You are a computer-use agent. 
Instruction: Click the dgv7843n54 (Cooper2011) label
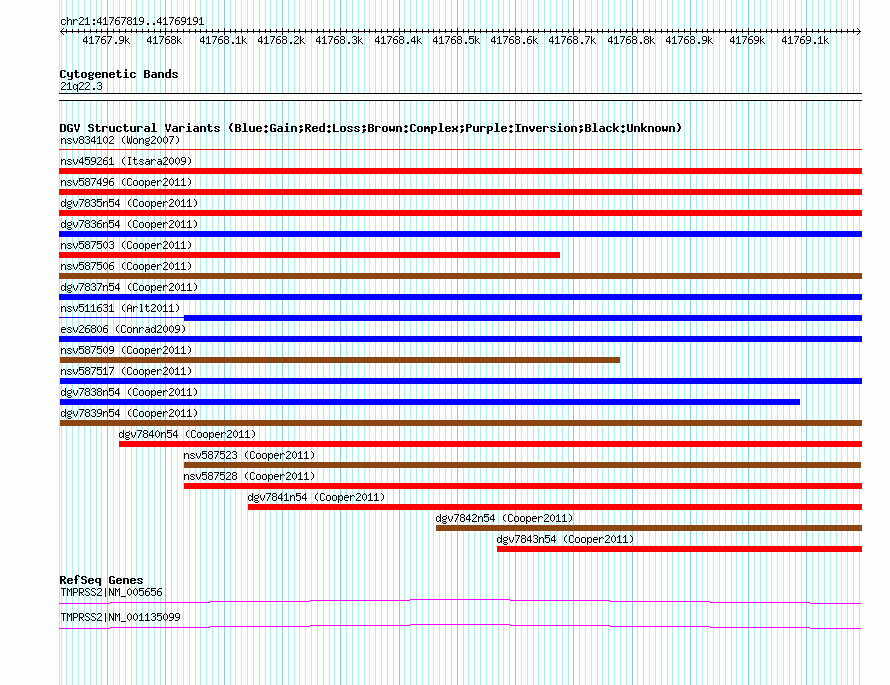tap(565, 539)
